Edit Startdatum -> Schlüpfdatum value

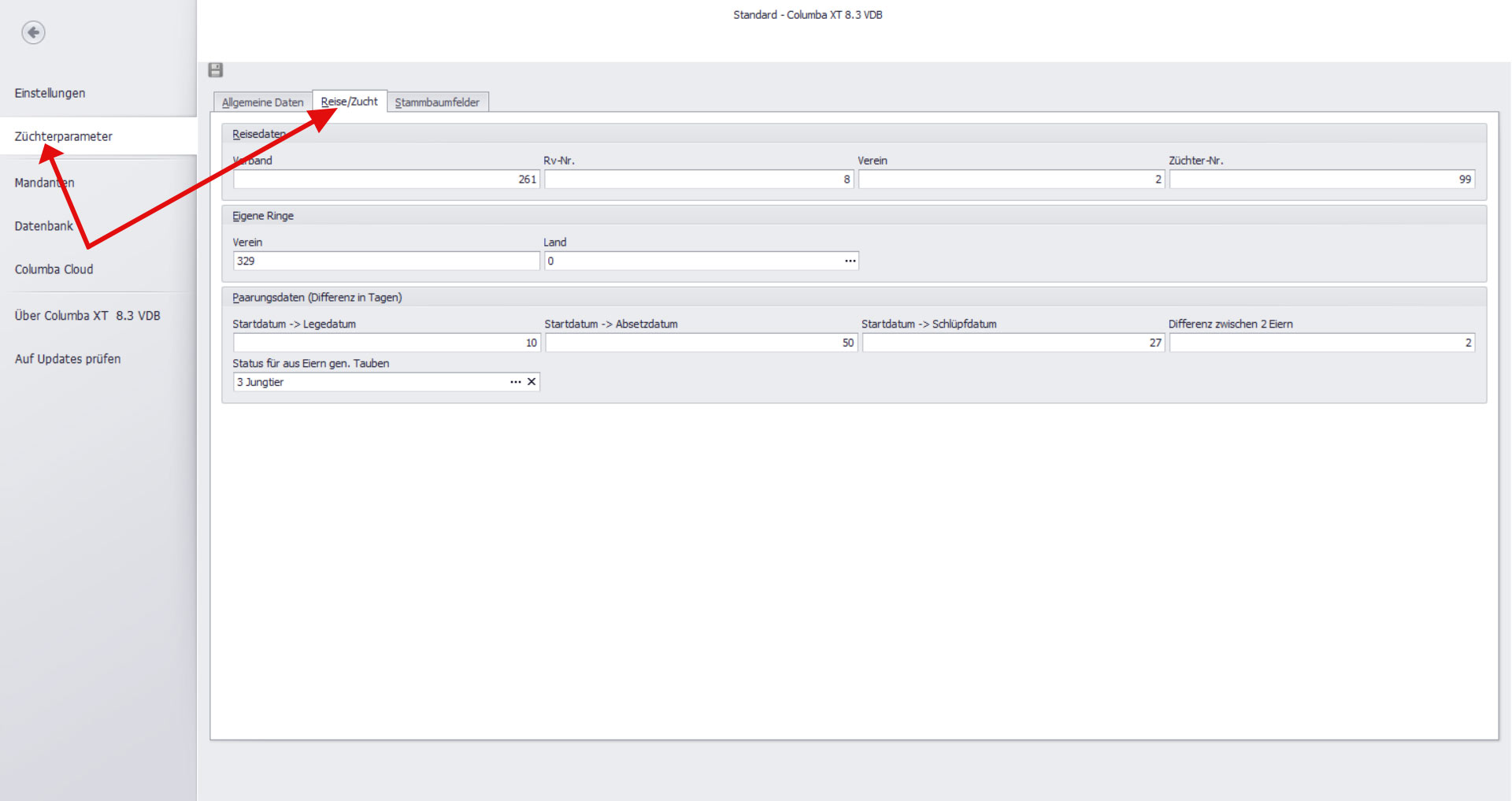(x=1013, y=343)
